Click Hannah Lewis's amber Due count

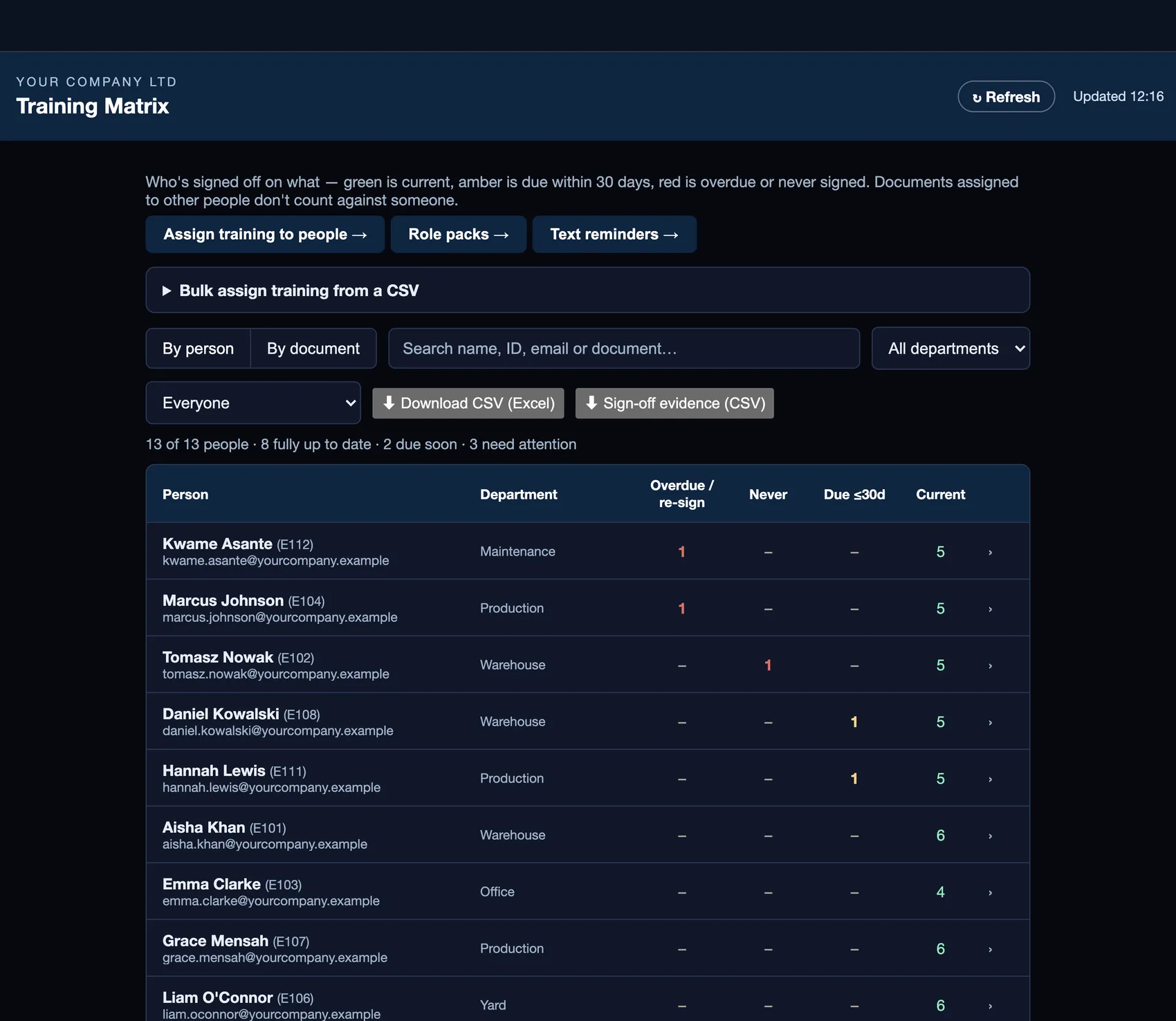[x=854, y=779]
